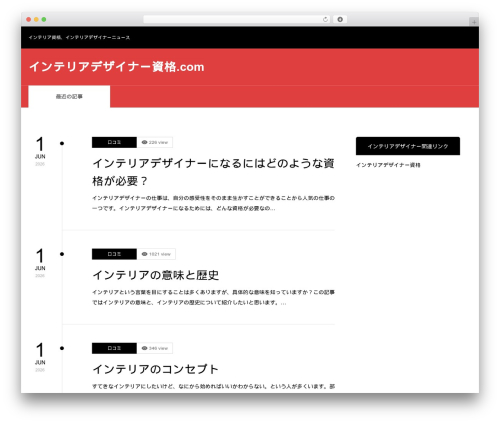The width and height of the screenshot is (500, 423).
Task: Click excerpt starting インテリアデザイナーの仕事は
Action: pyautogui.click(x=213, y=203)
